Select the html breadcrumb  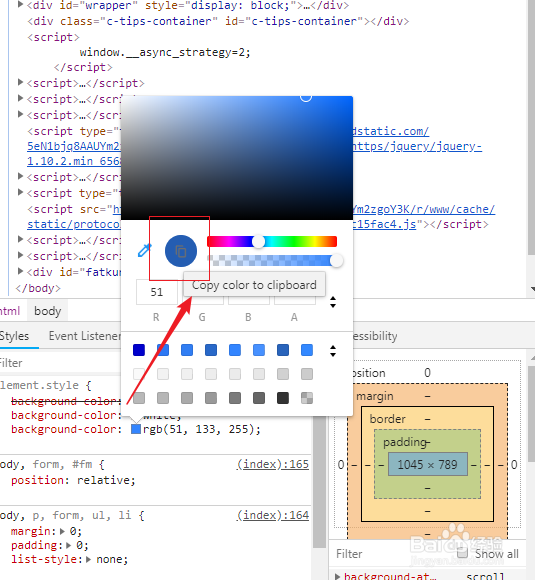10,311
